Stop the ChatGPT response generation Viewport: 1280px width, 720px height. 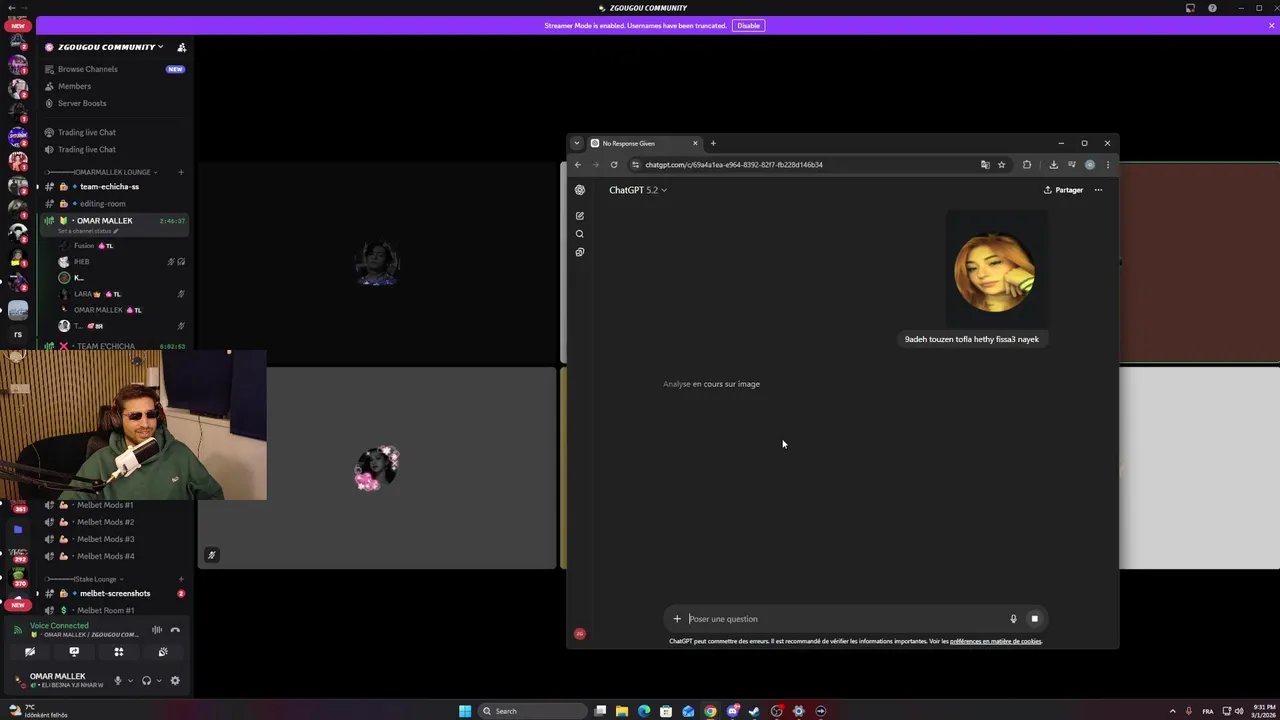pos(1034,619)
